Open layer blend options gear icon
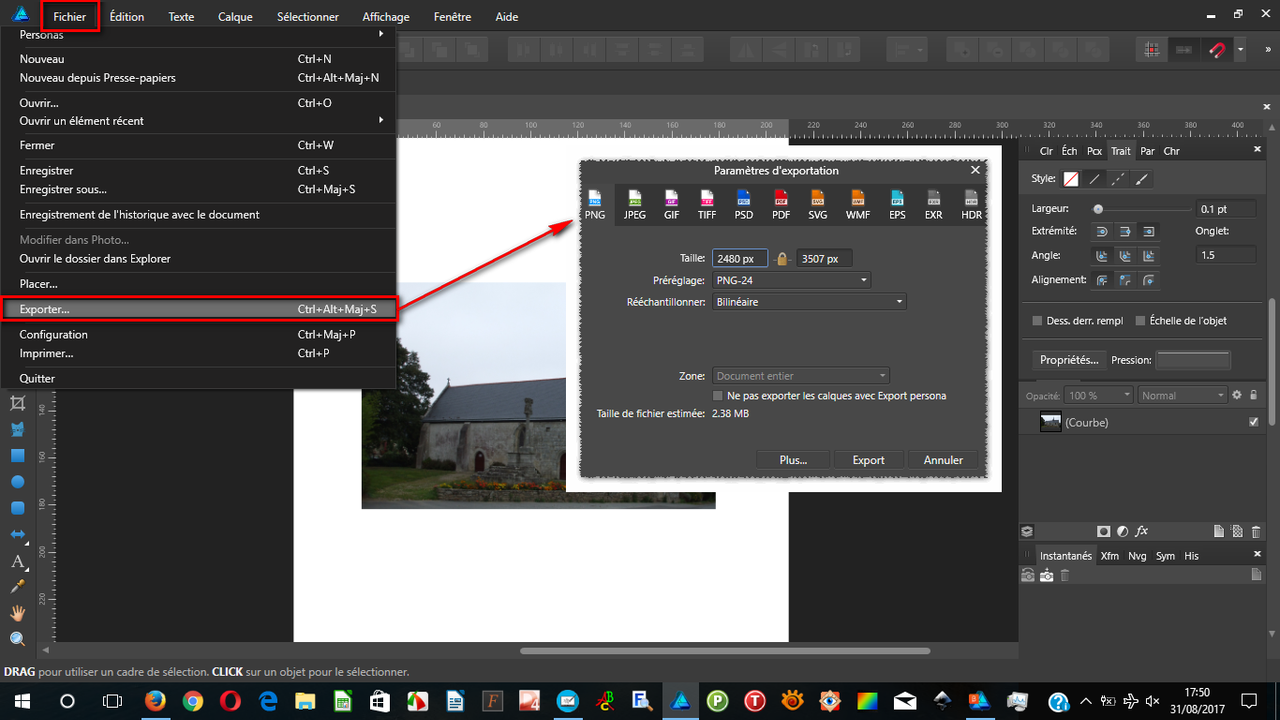Viewport: 1280px width, 720px height. click(x=1236, y=395)
